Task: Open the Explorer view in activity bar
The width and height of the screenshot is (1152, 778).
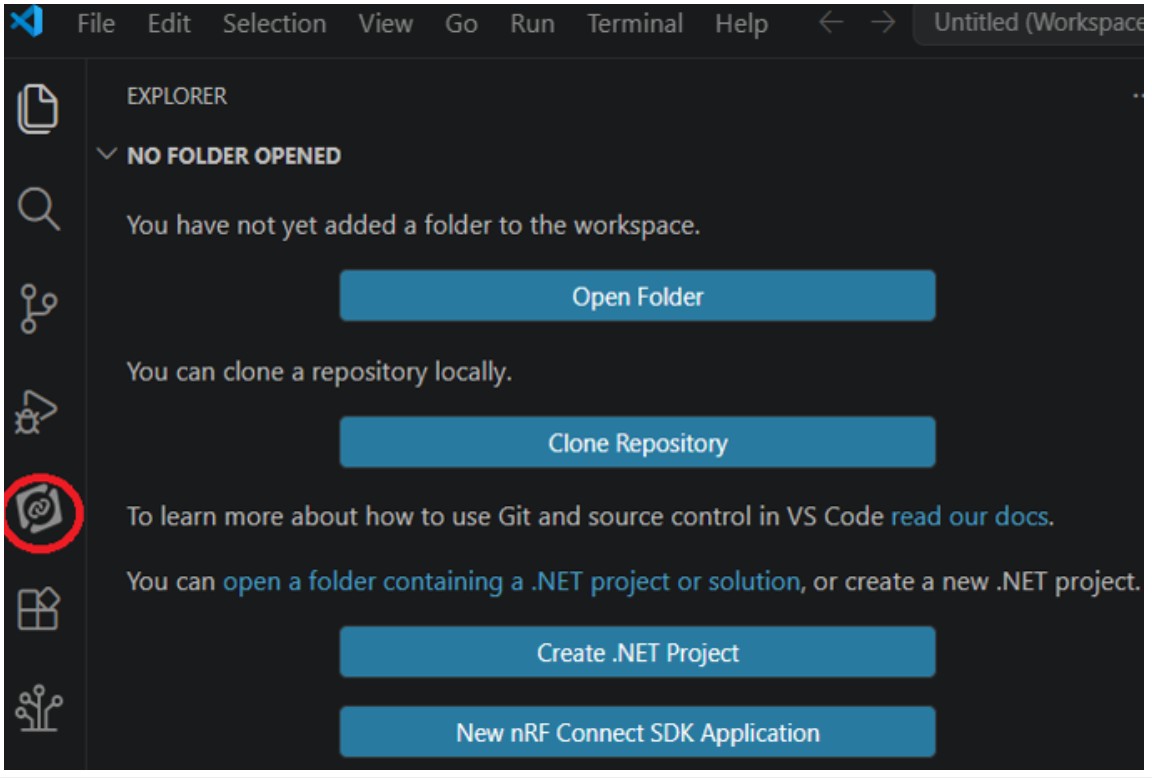Action: click(37, 108)
